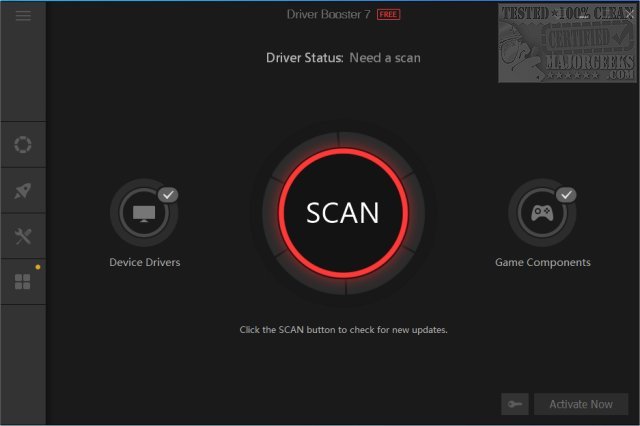This screenshot has width=640, height=426.
Task: Click the 'Need a scan' status text
Action: 384,57
